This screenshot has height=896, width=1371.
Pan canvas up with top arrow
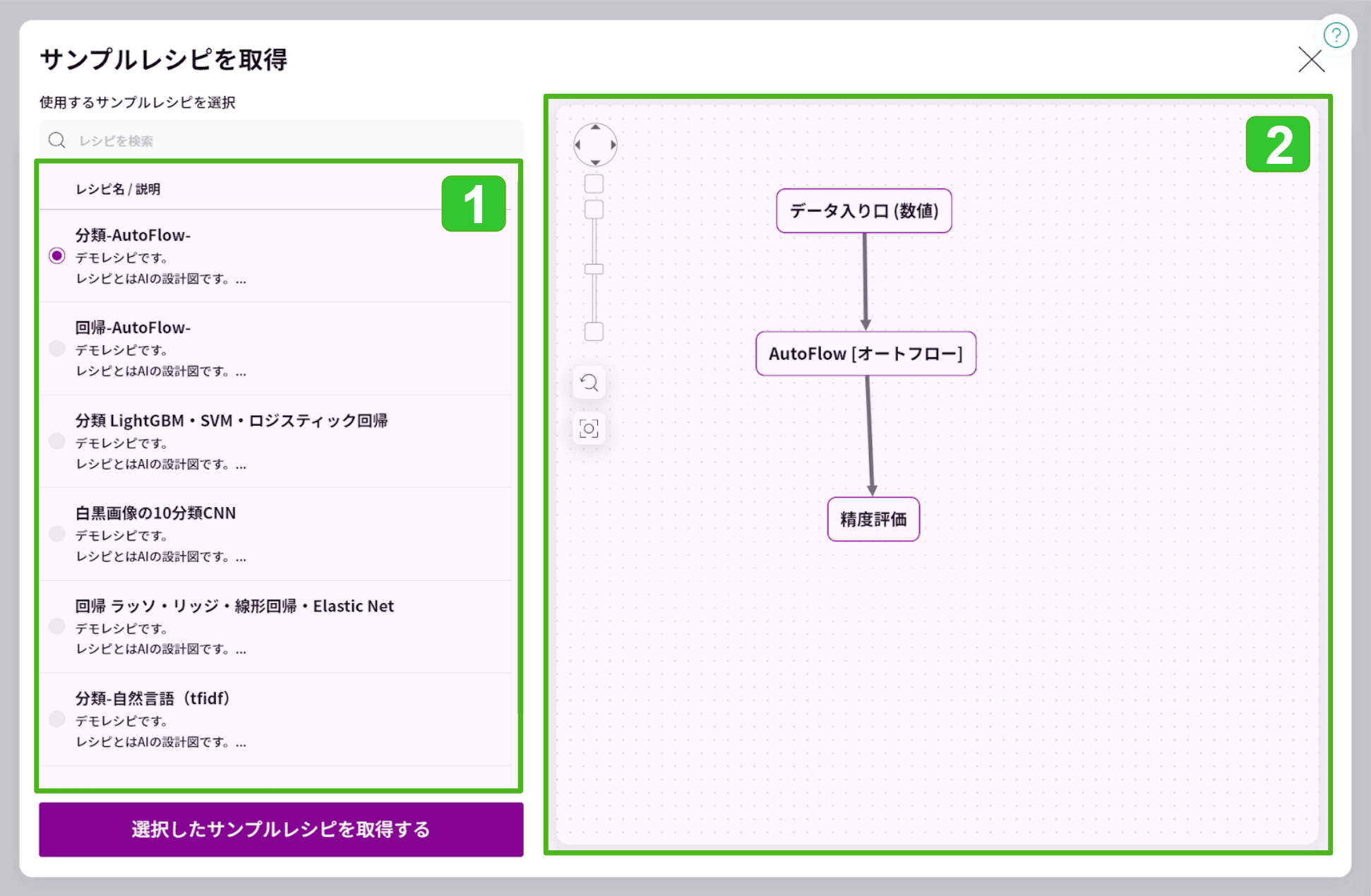click(x=595, y=128)
